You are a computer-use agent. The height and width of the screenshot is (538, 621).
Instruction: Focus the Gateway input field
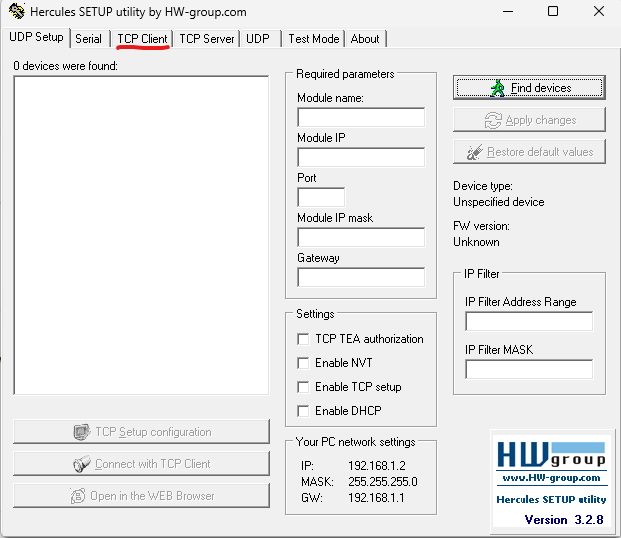pos(361,277)
